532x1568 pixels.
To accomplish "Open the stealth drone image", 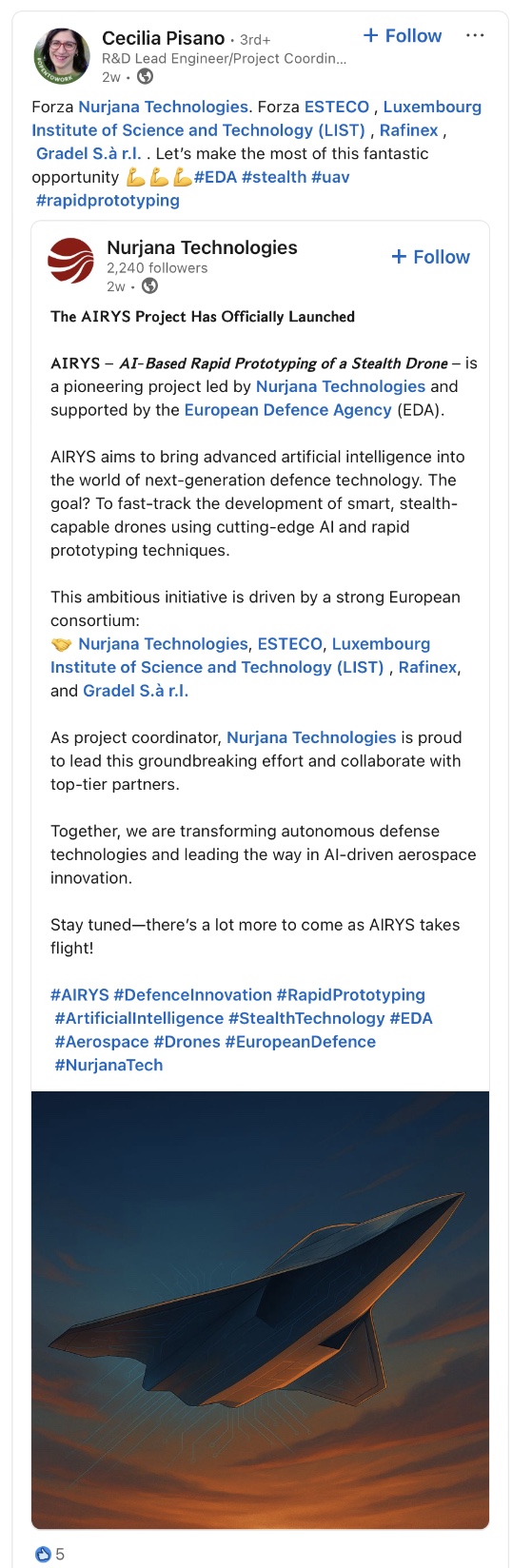I will (260, 1310).
